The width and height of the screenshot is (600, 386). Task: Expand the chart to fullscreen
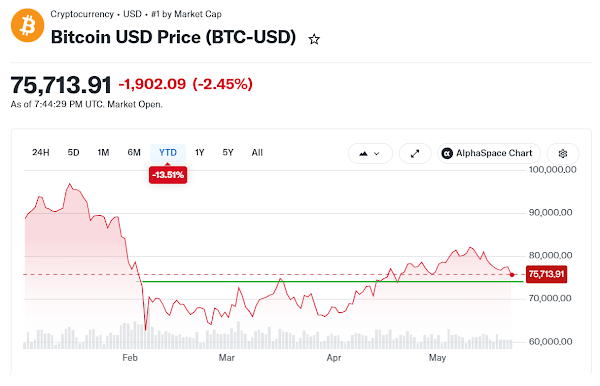coord(415,153)
